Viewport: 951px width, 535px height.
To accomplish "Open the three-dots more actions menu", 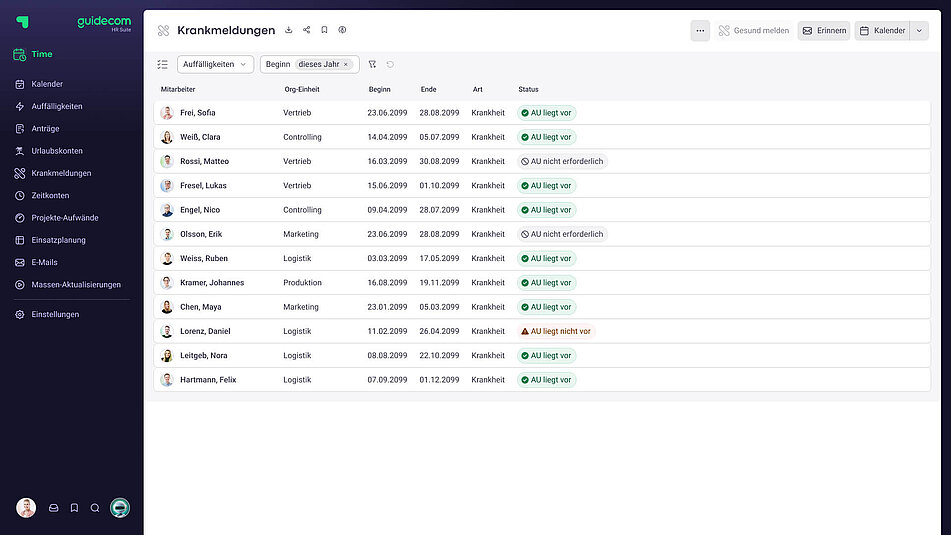I will pyautogui.click(x=700, y=31).
